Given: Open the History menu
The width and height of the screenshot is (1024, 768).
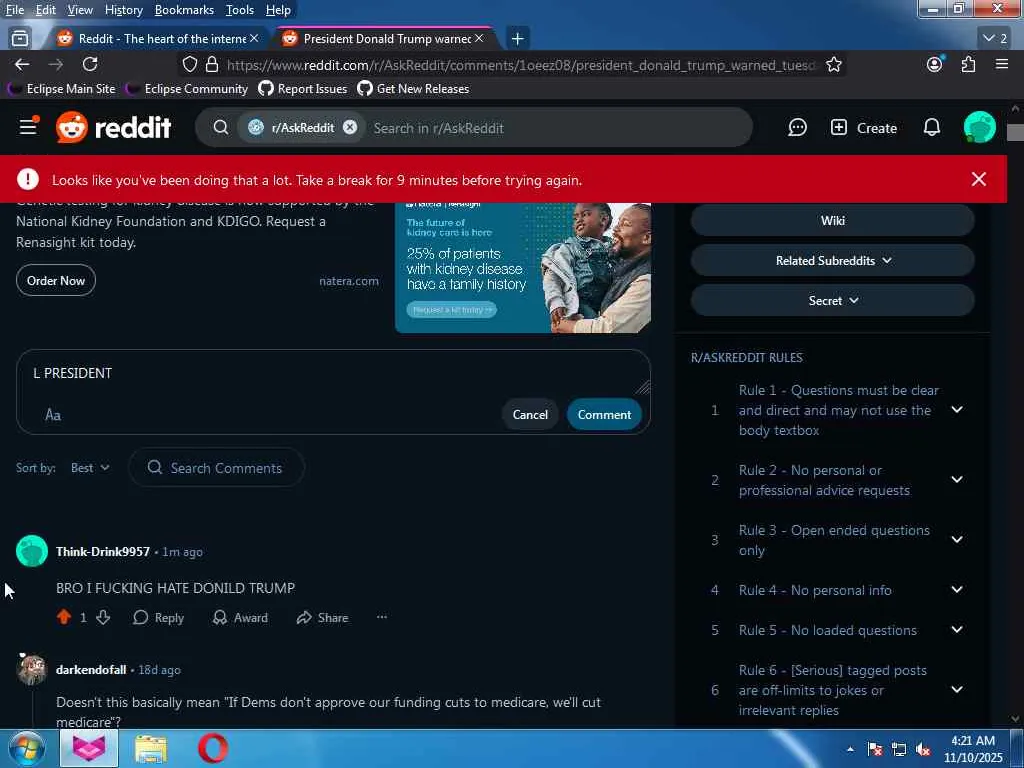Looking at the screenshot, I should click(x=123, y=10).
